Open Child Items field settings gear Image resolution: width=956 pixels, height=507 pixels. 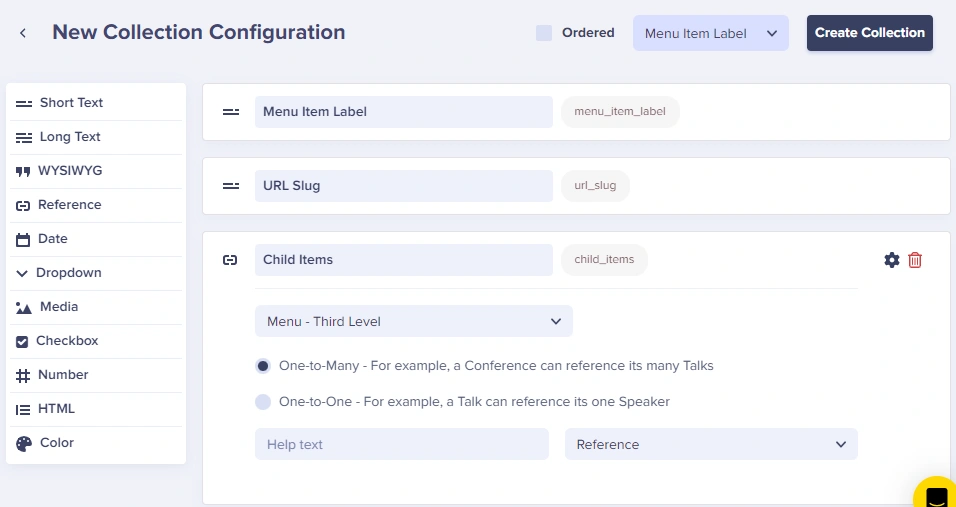click(x=892, y=260)
